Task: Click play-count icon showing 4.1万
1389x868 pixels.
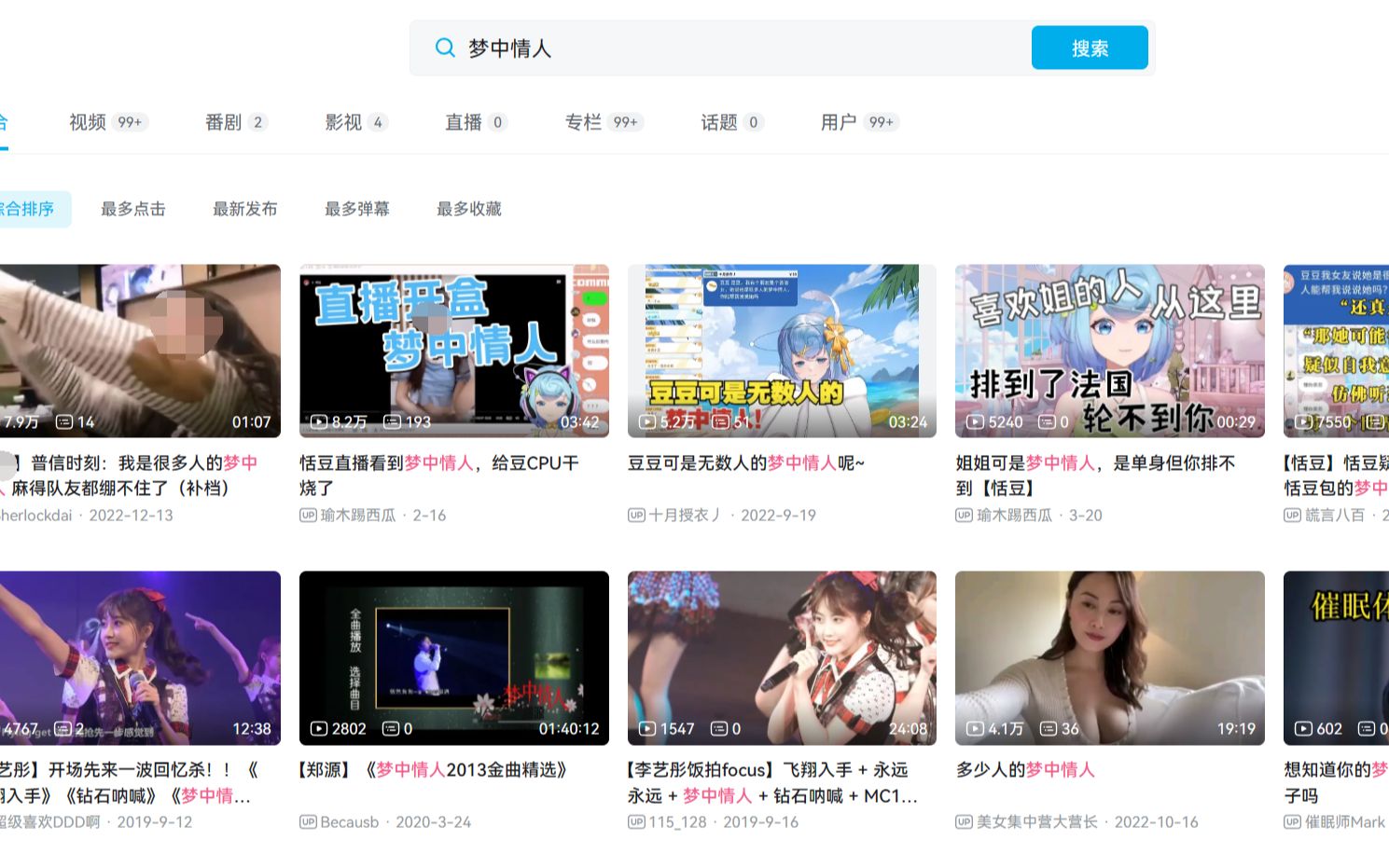Action: (x=975, y=729)
